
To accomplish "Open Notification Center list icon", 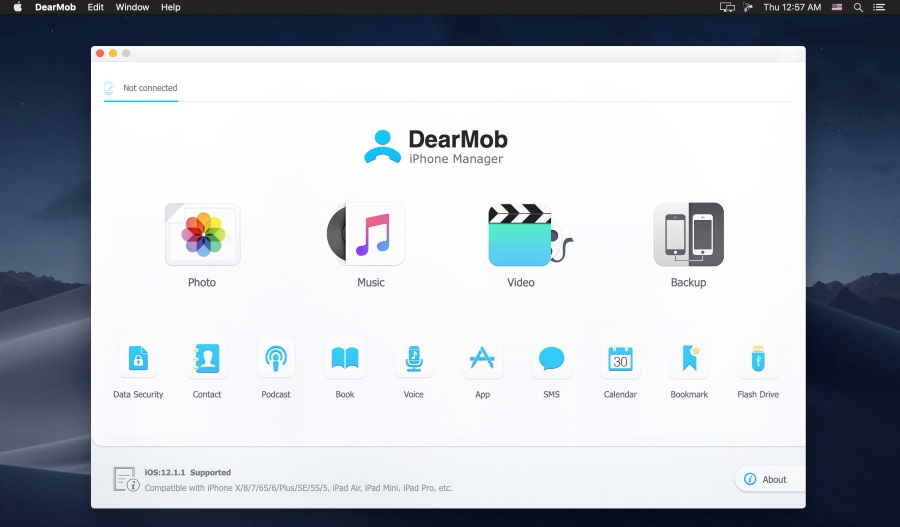I will pyautogui.click(x=879, y=7).
